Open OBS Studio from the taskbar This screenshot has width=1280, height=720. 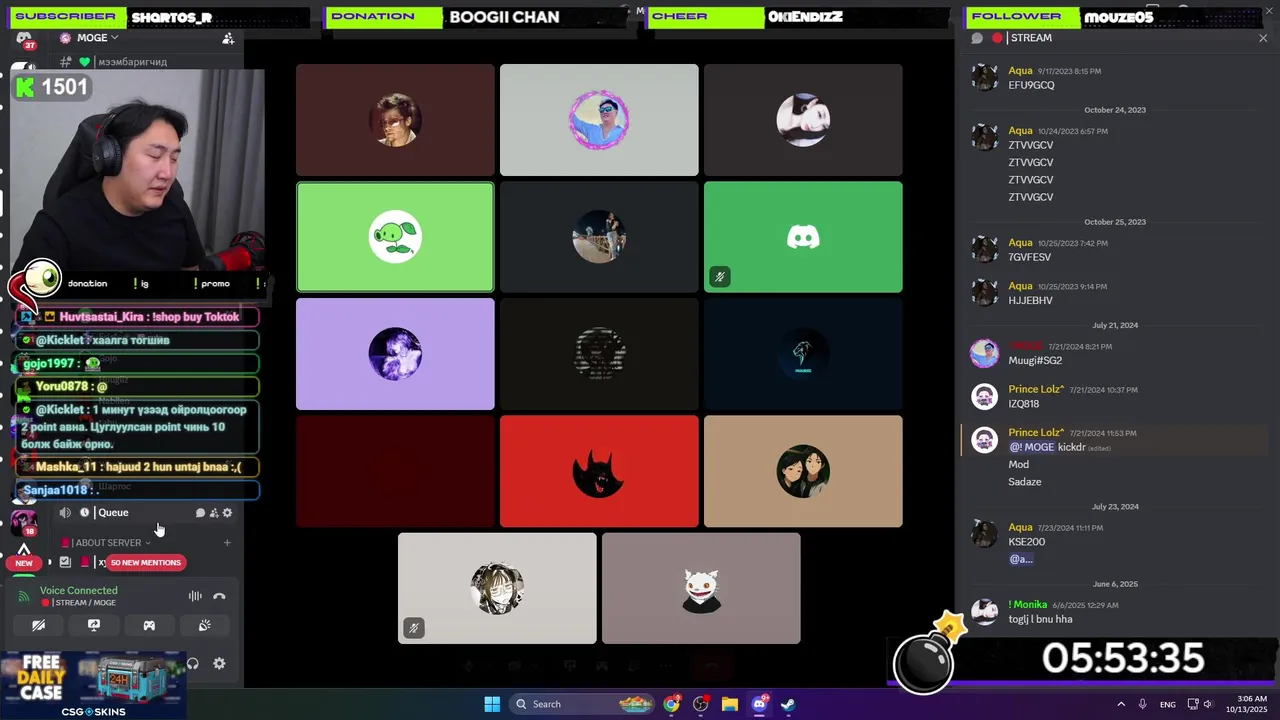tap(701, 704)
